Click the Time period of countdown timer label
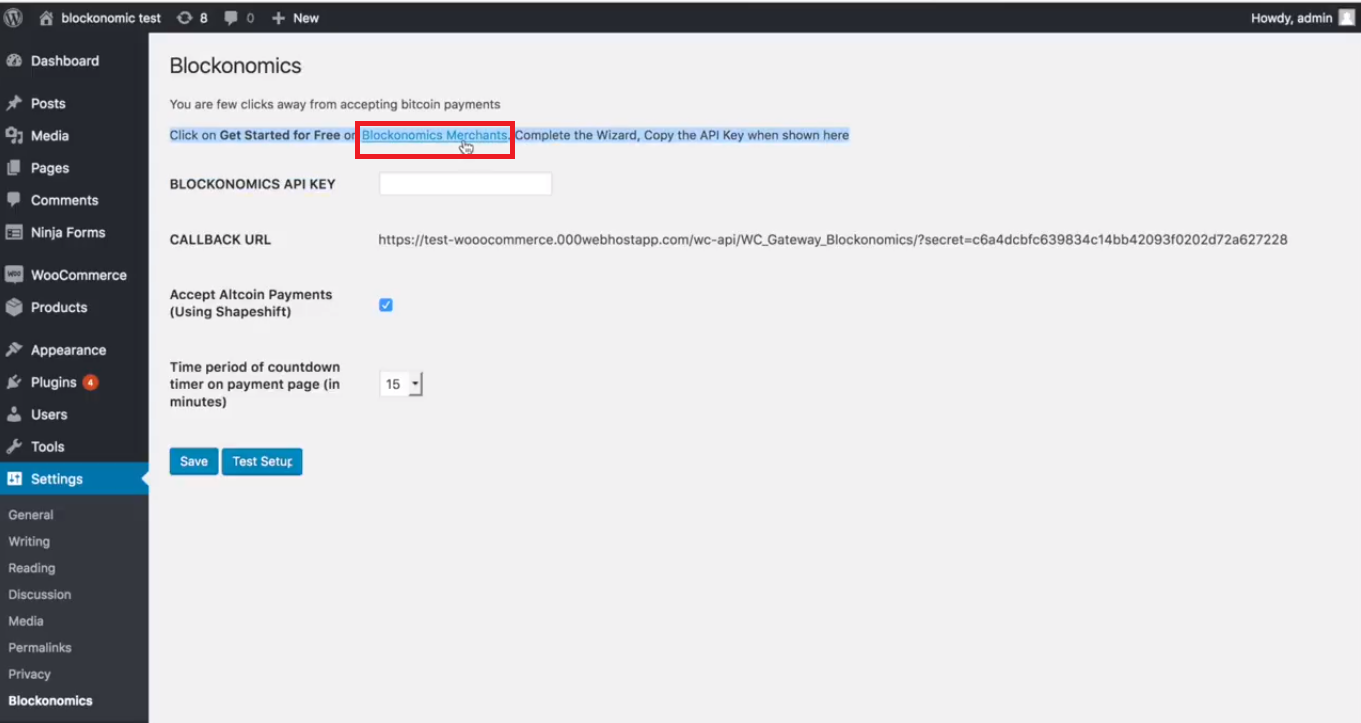The height and width of the screenshot is (723, 1361). tap(255, 384)
